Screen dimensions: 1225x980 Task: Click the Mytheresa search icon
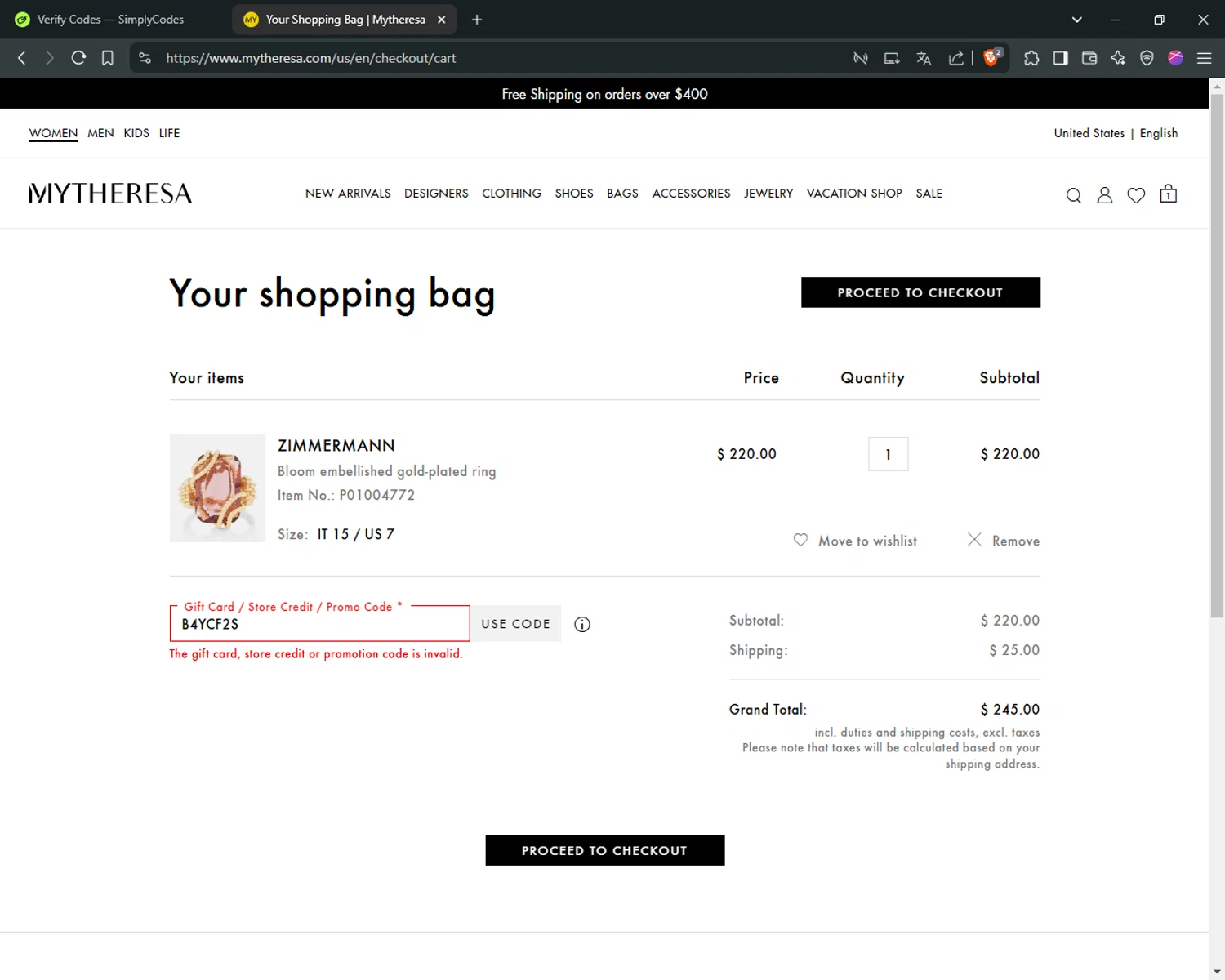coord(1074,195)
